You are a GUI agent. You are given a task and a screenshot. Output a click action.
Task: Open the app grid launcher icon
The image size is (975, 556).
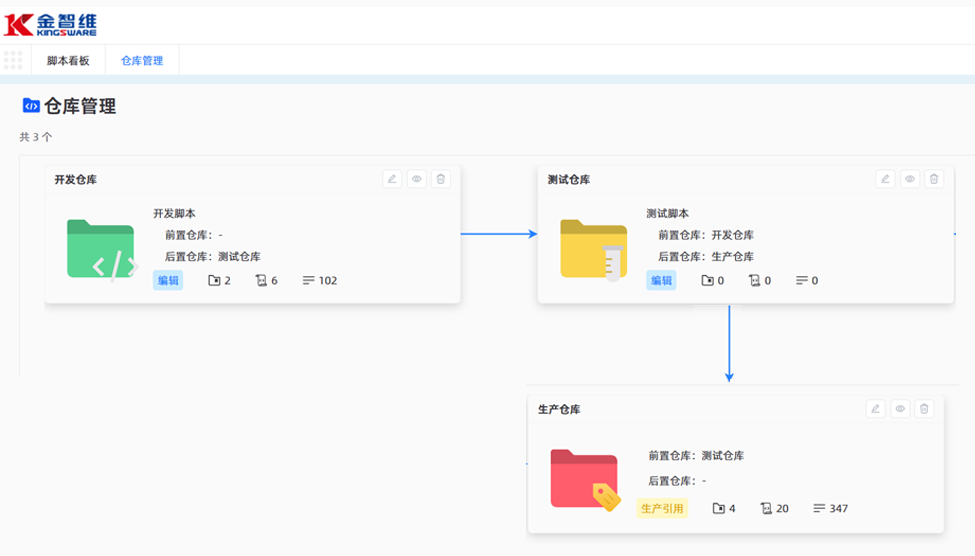click(x=13, y=60)
